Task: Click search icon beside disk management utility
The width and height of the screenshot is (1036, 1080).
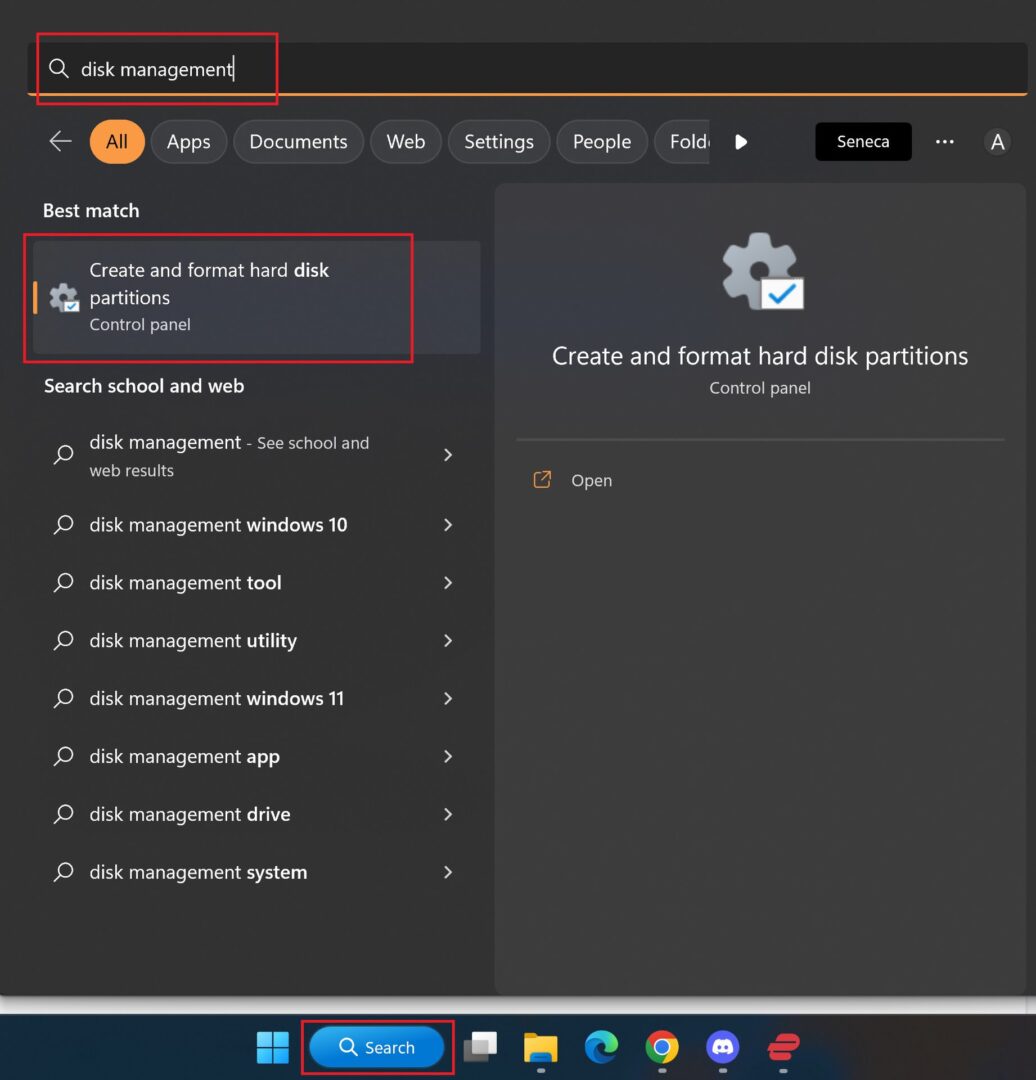Action: tap(63, 641)
